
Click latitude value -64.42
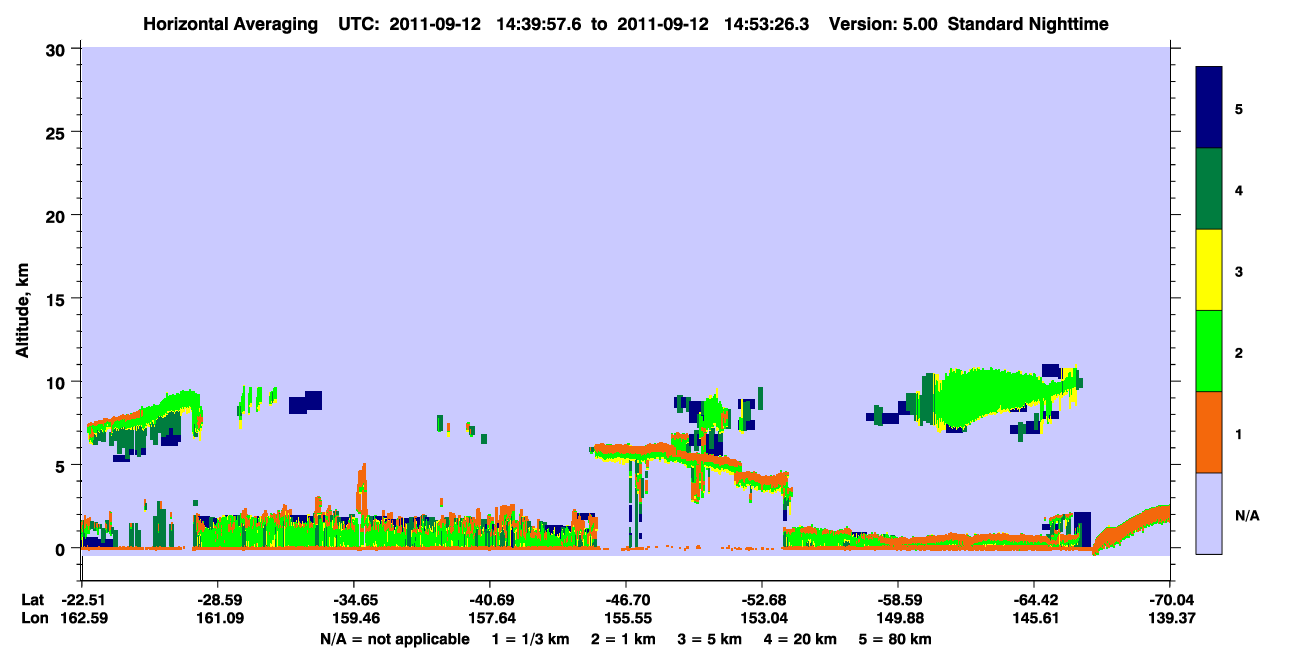pos(1034,600)
